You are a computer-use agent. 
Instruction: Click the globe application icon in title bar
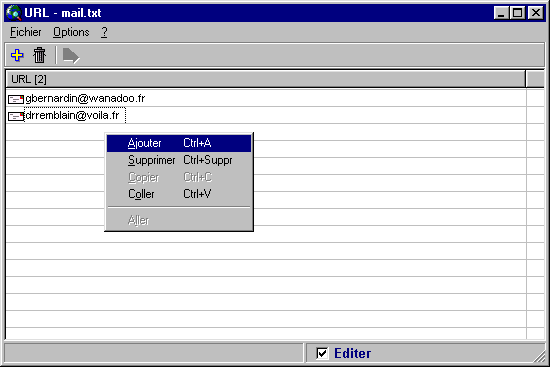(14, 13)
